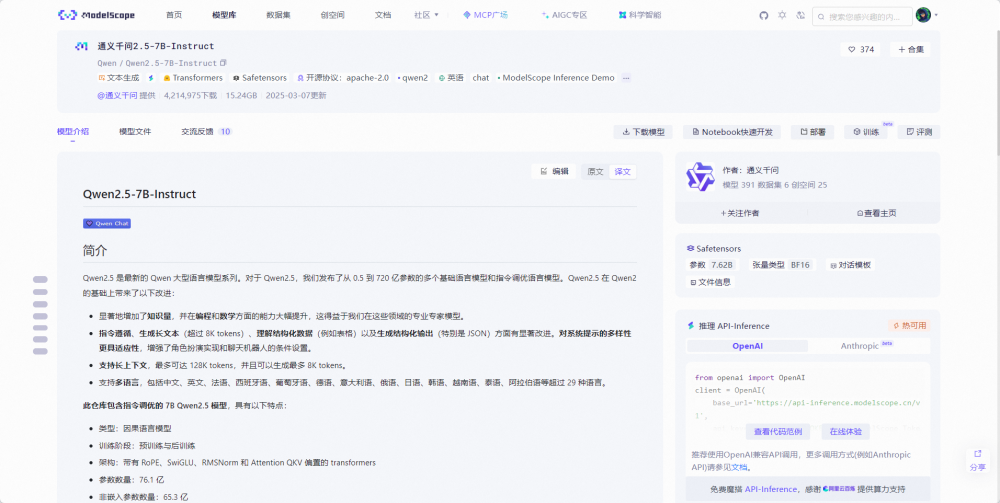Viewport: 1000px width, 503px height.
Task: Toggle the light/dark theme sun icon
Action: point(782,15)
